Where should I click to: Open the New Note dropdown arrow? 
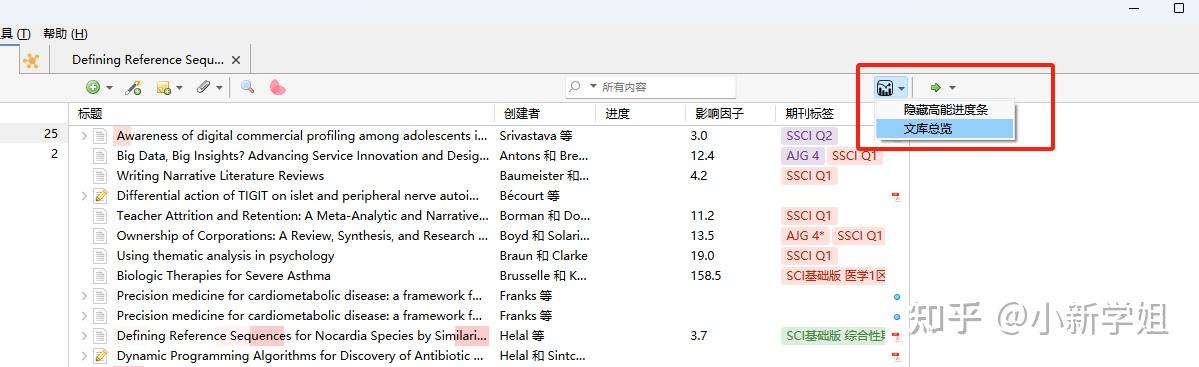tap(180, 88)
